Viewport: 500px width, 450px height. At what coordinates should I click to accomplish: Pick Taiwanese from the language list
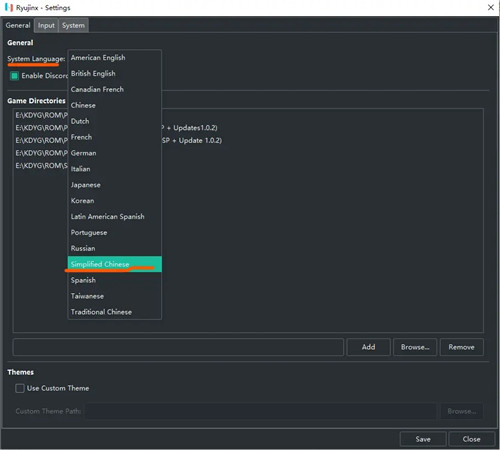click(x=115, y=296)
